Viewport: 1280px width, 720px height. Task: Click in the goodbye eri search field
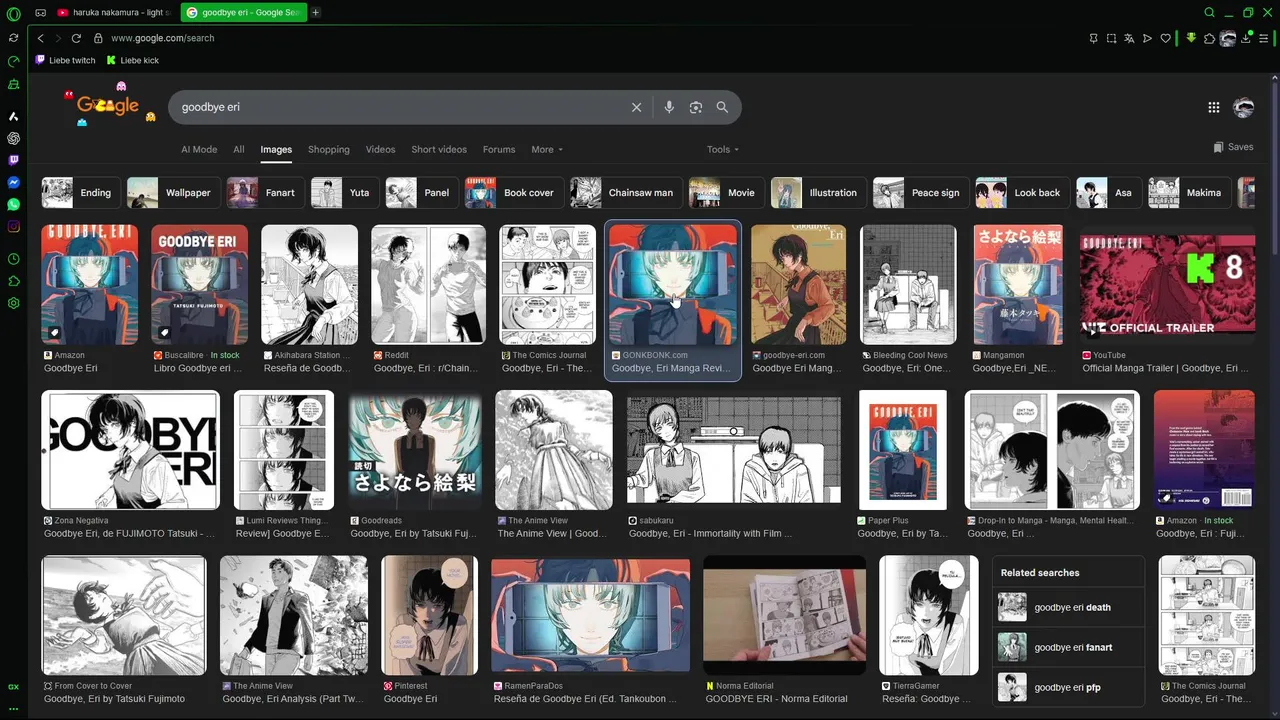(x=400, y=107)
